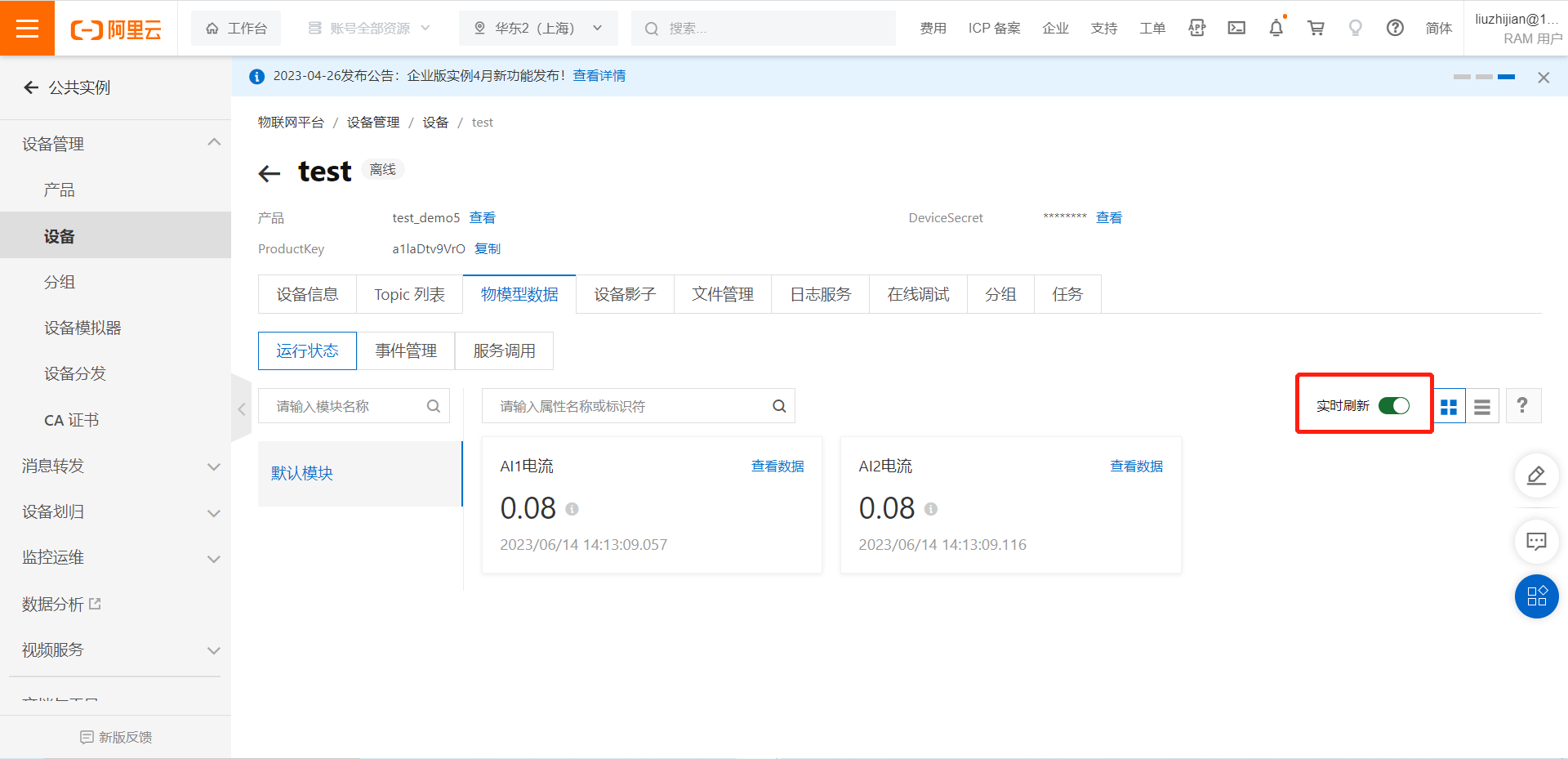Viewport: 1568px width, 759px height.
Task: Toggle the 实时刷新 switch
Action: (1394, 405)
